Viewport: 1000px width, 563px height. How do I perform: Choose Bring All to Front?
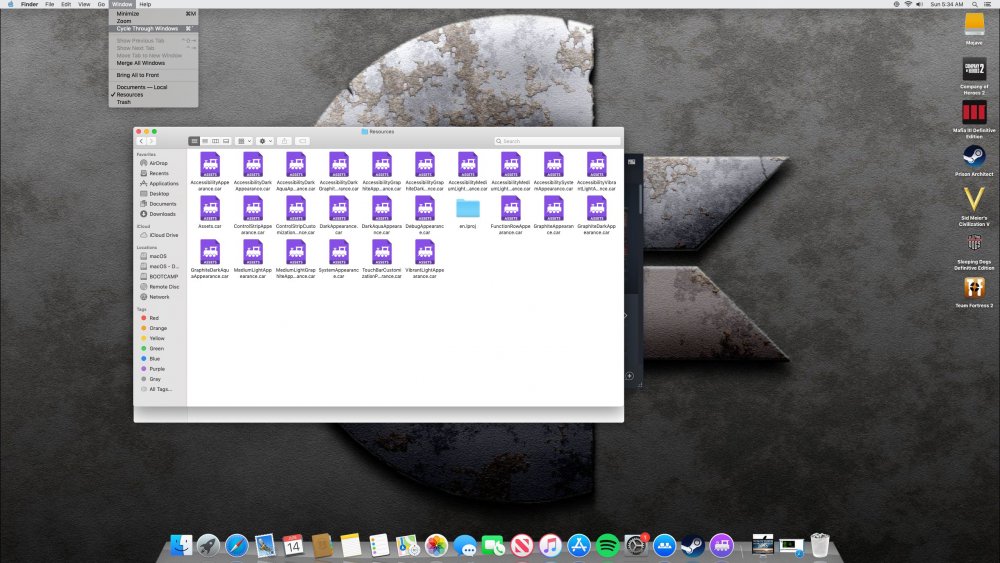pyautogui.click(x=153, y=75)
